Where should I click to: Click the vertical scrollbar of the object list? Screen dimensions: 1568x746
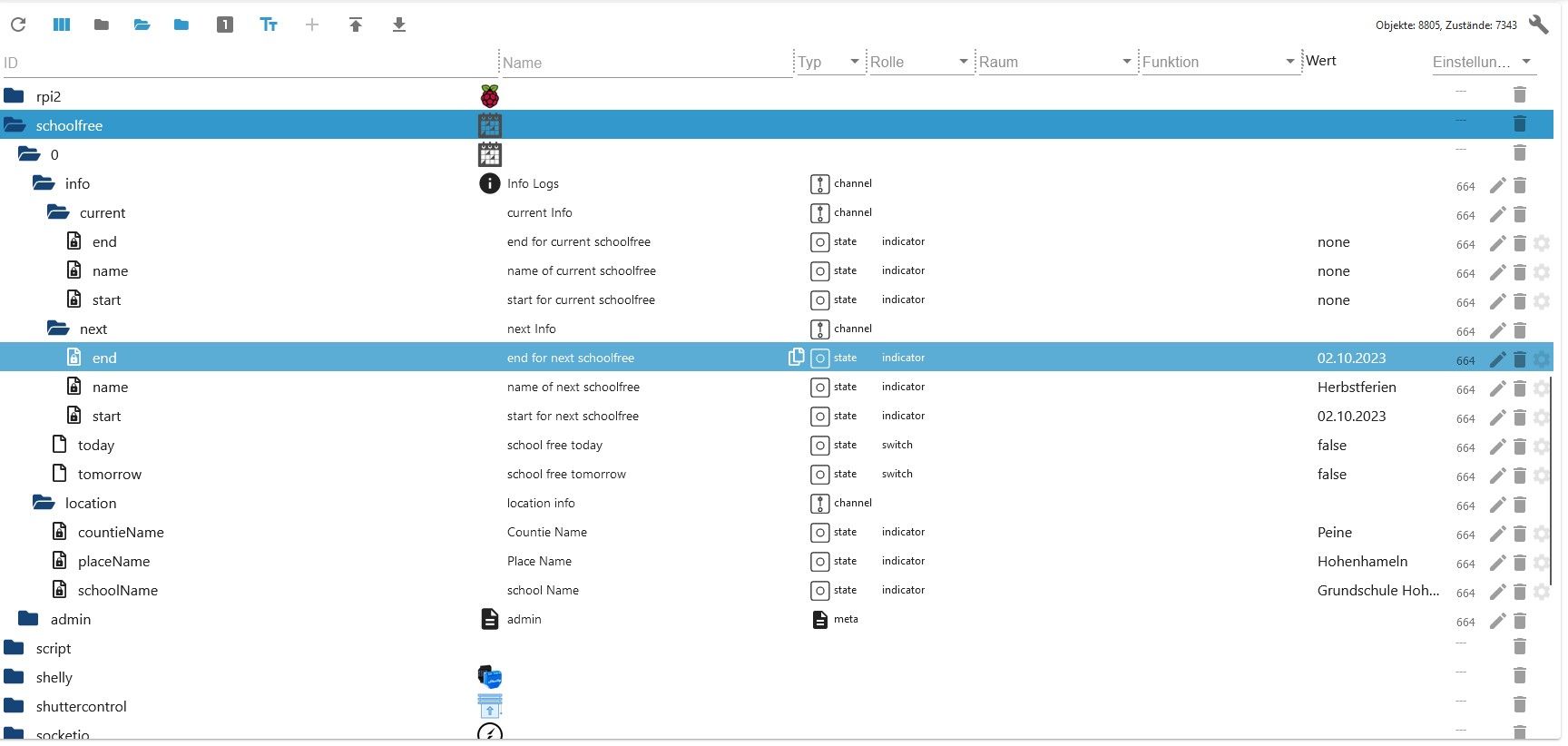coord(1552,481)
